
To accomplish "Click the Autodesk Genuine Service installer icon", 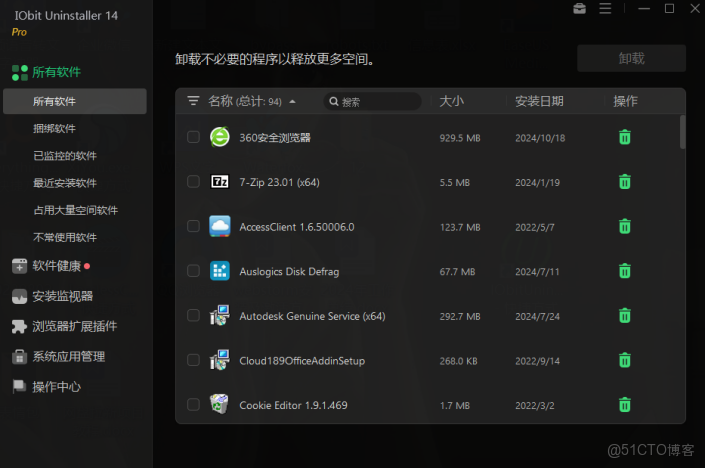I will coord(220,315).
